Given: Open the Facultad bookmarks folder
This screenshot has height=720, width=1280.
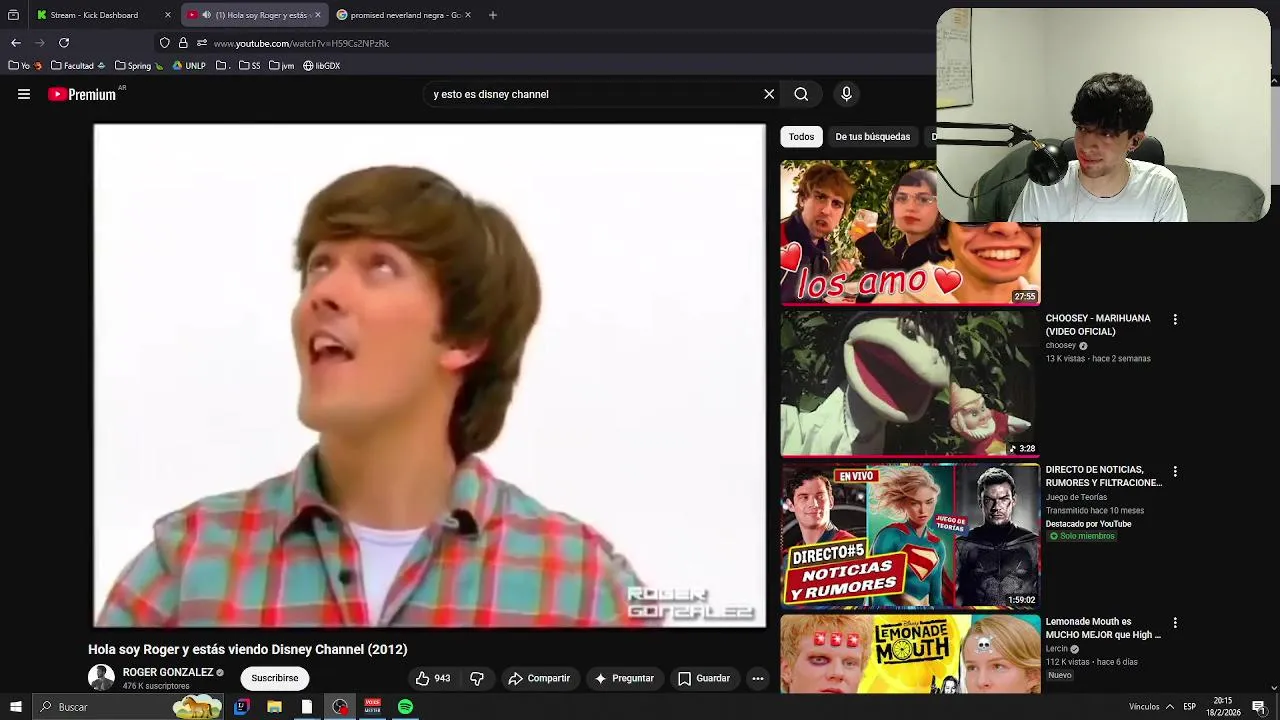Looking at the screenshot, I should [x=78, y=66].
